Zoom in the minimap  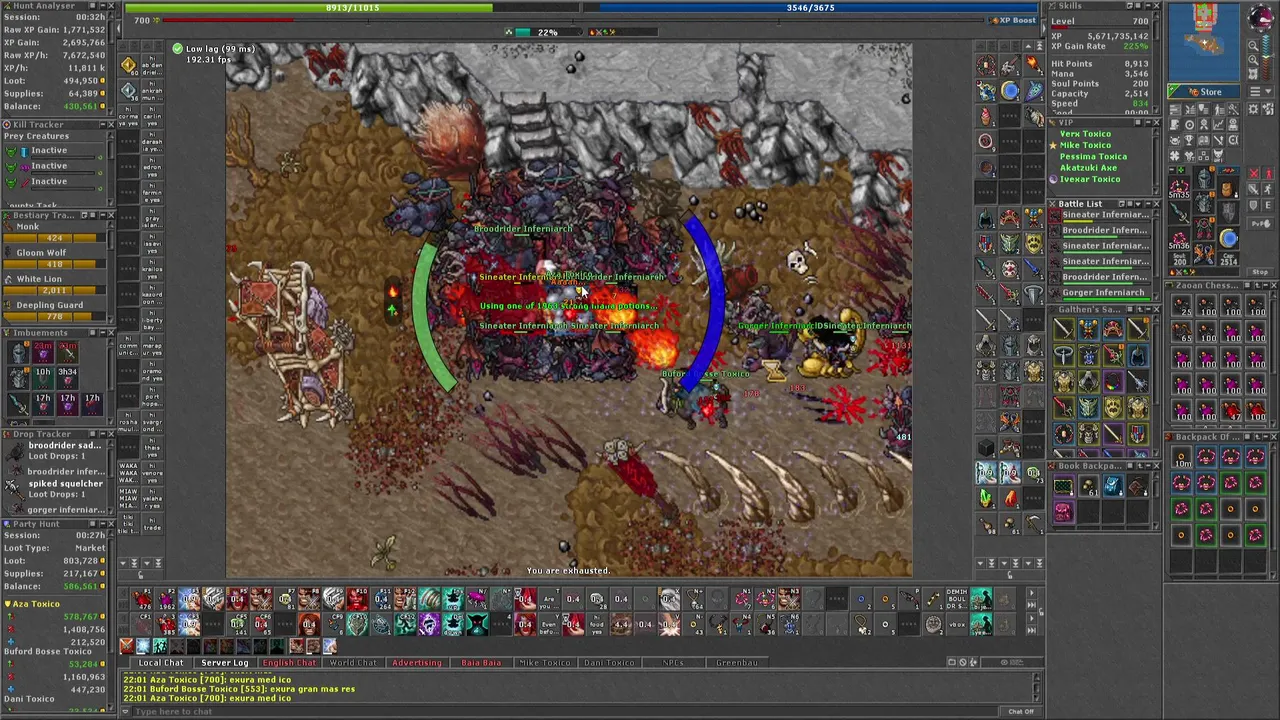click(x=1253, y=59)
